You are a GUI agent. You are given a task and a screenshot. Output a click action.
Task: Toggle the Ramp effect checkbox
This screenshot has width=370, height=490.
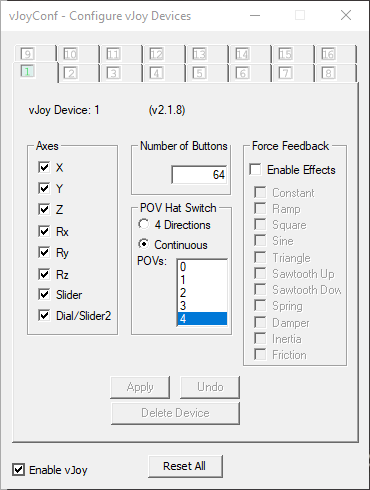[x=260, y=208]
